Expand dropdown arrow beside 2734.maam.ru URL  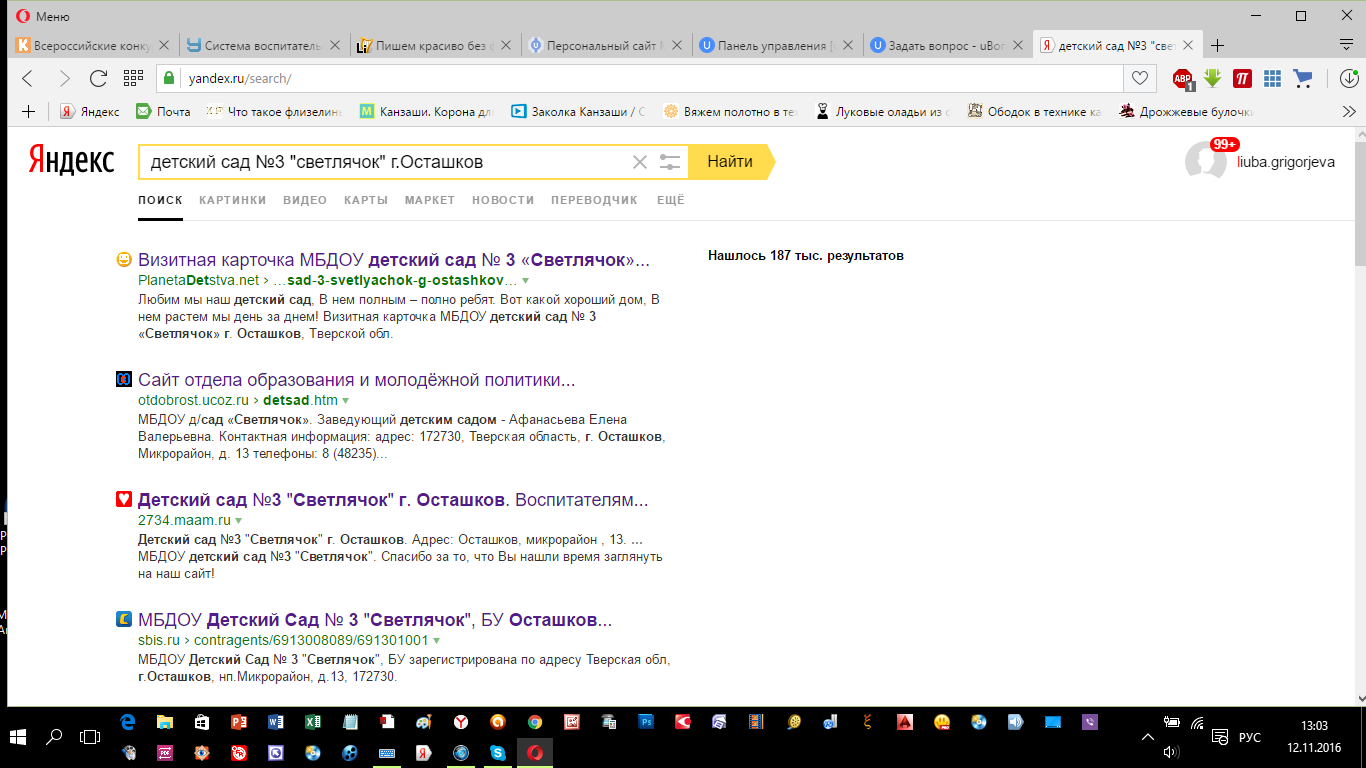tap(239, 521)
